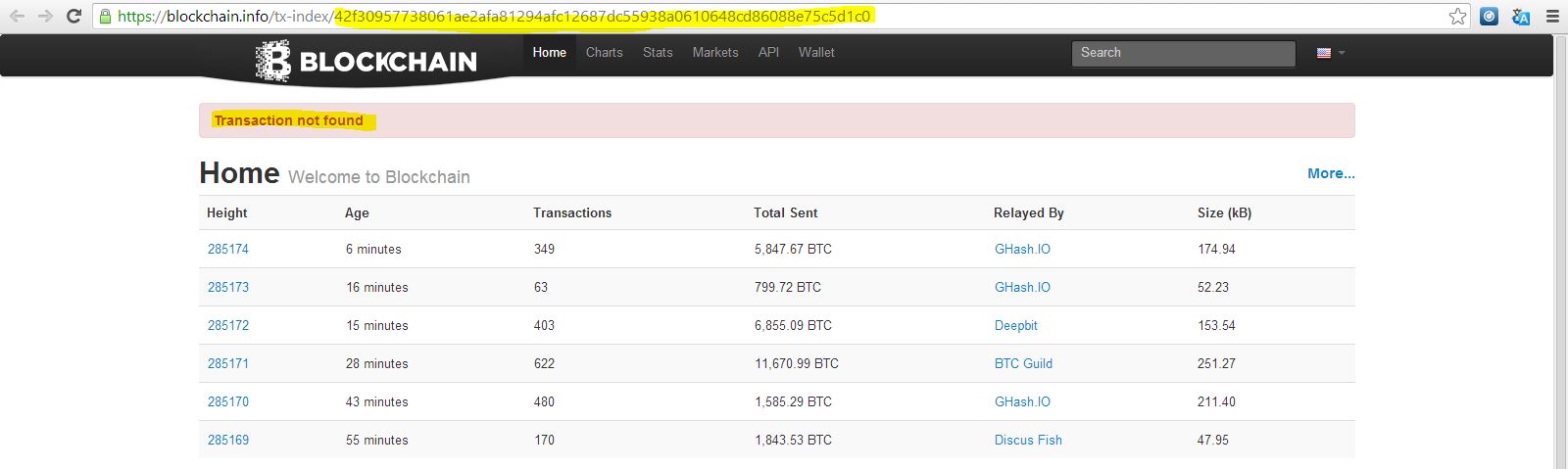1568x469 pixels.
Task: Click the Relayed By column header
Action: pos(1029,212)
